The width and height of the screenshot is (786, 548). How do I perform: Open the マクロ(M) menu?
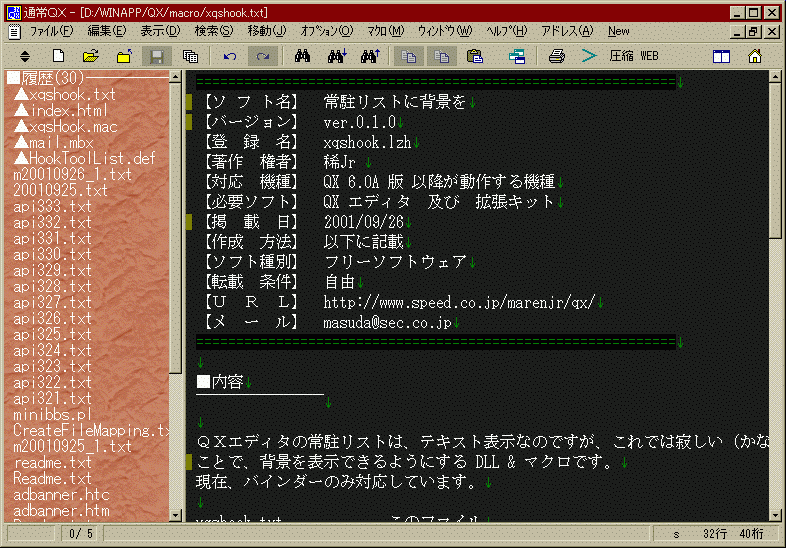[x=385, y=31]
